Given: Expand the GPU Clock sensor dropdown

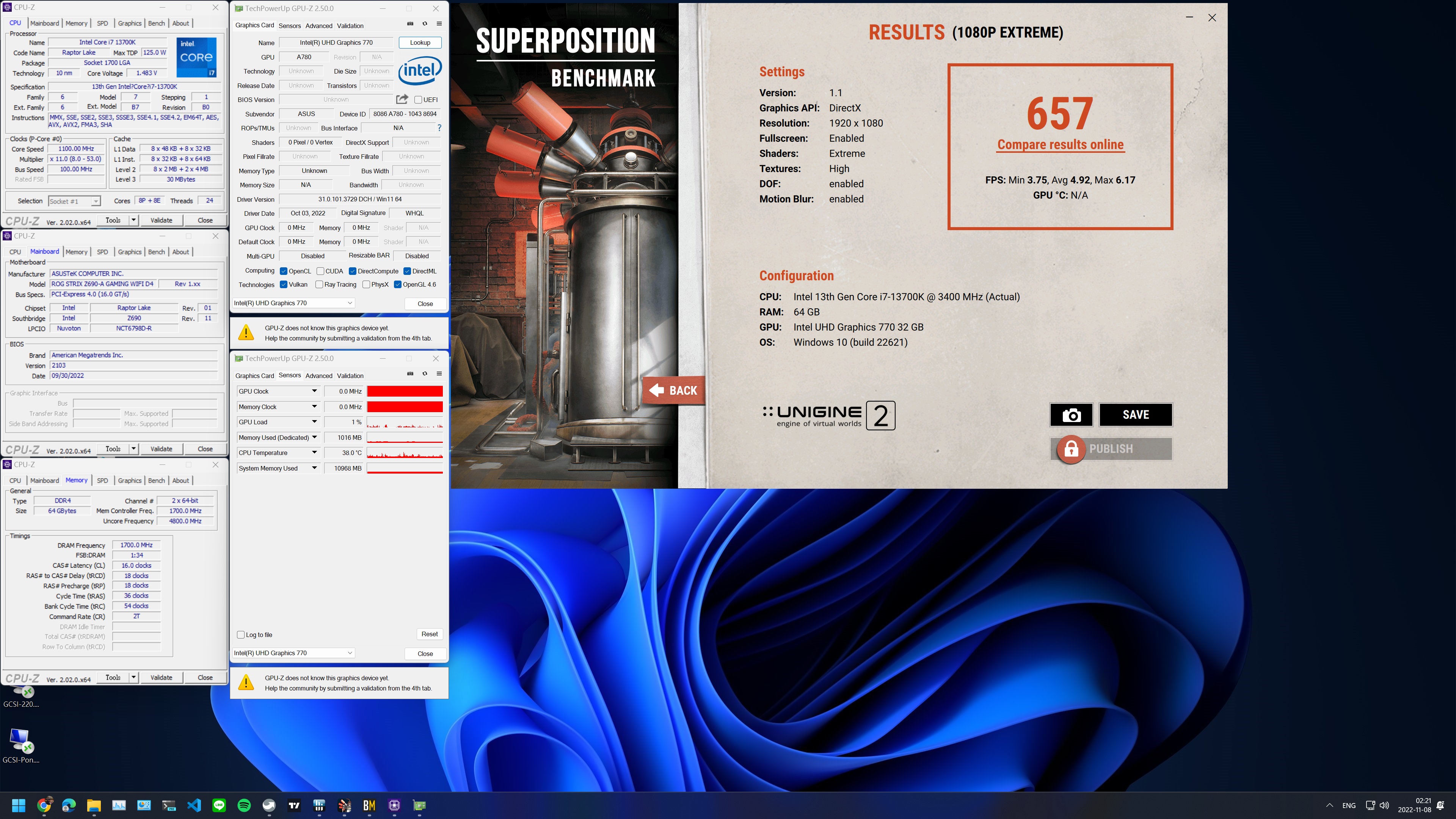Looking at the screenshot, I should pos(315,391).
